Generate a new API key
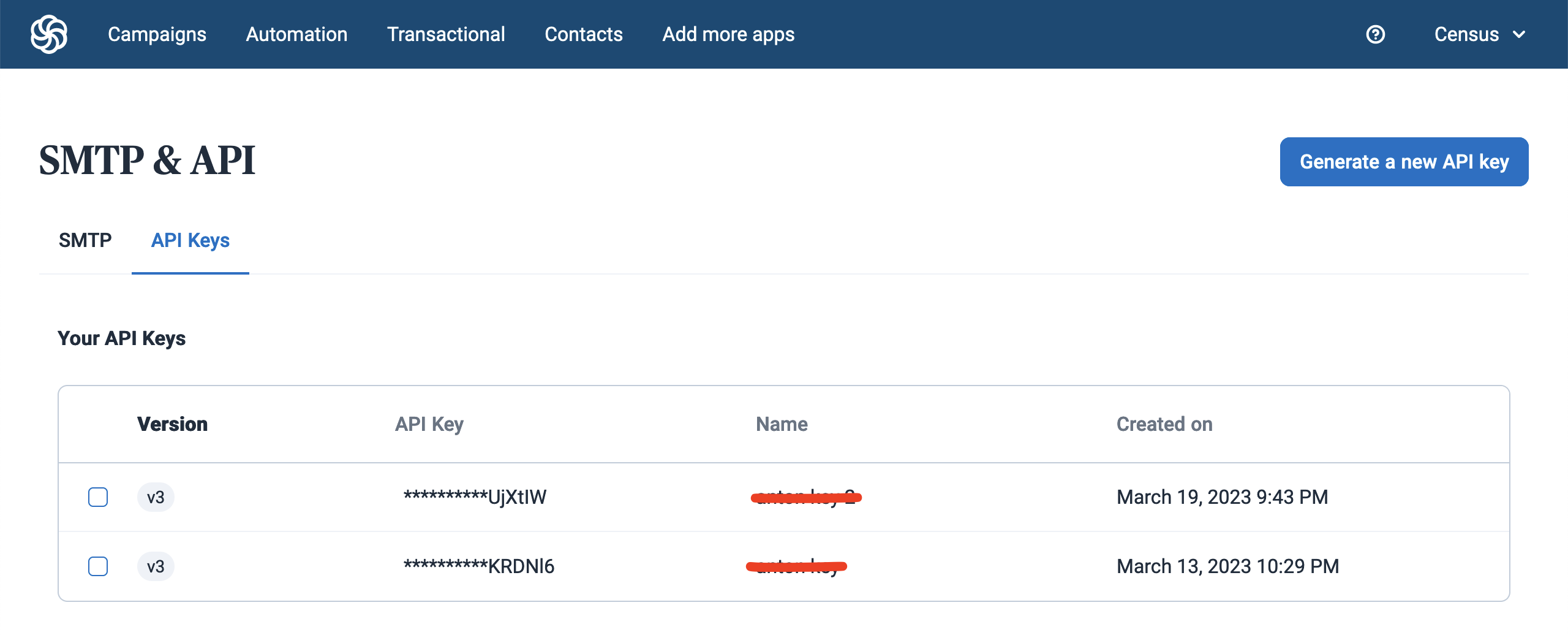Viewport: 1568px width, 635px height. (x=1404, y=162)
